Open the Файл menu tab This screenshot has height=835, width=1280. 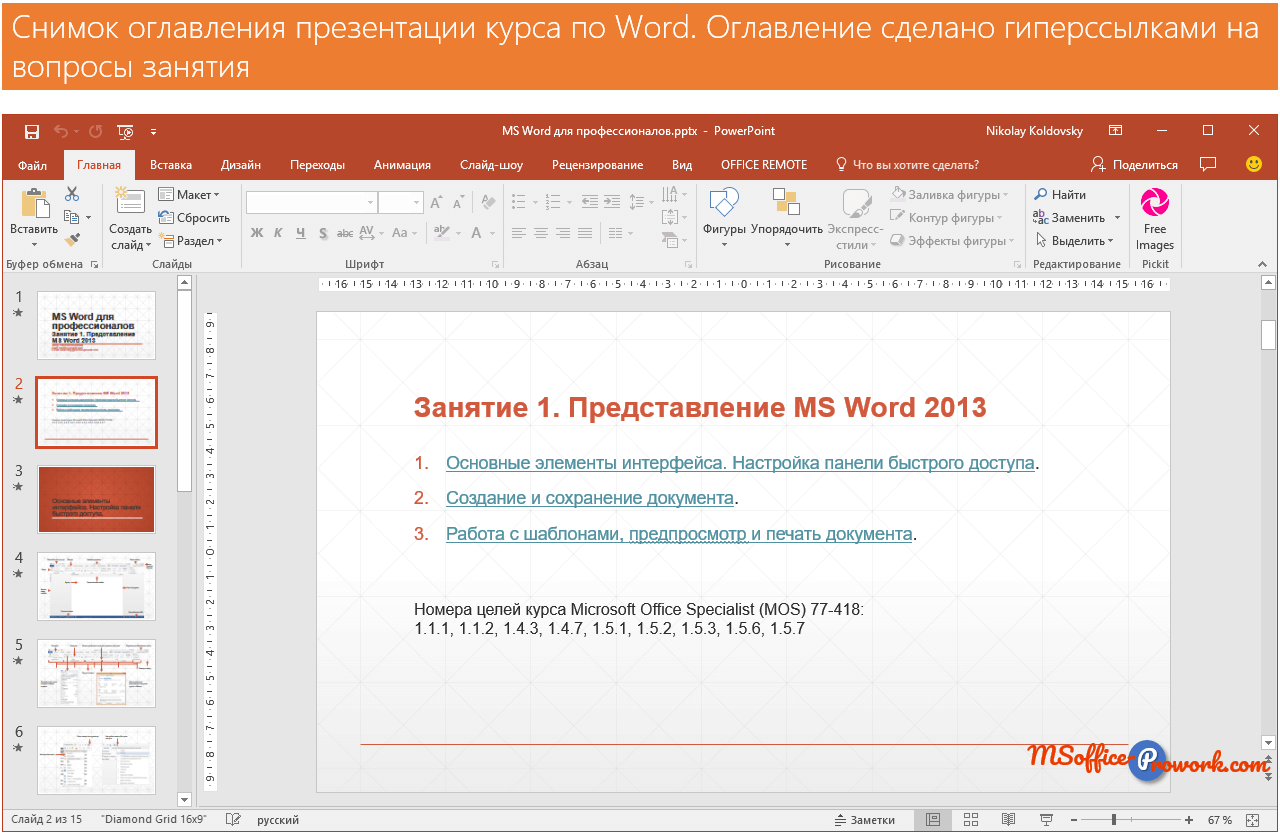[32, 164]
